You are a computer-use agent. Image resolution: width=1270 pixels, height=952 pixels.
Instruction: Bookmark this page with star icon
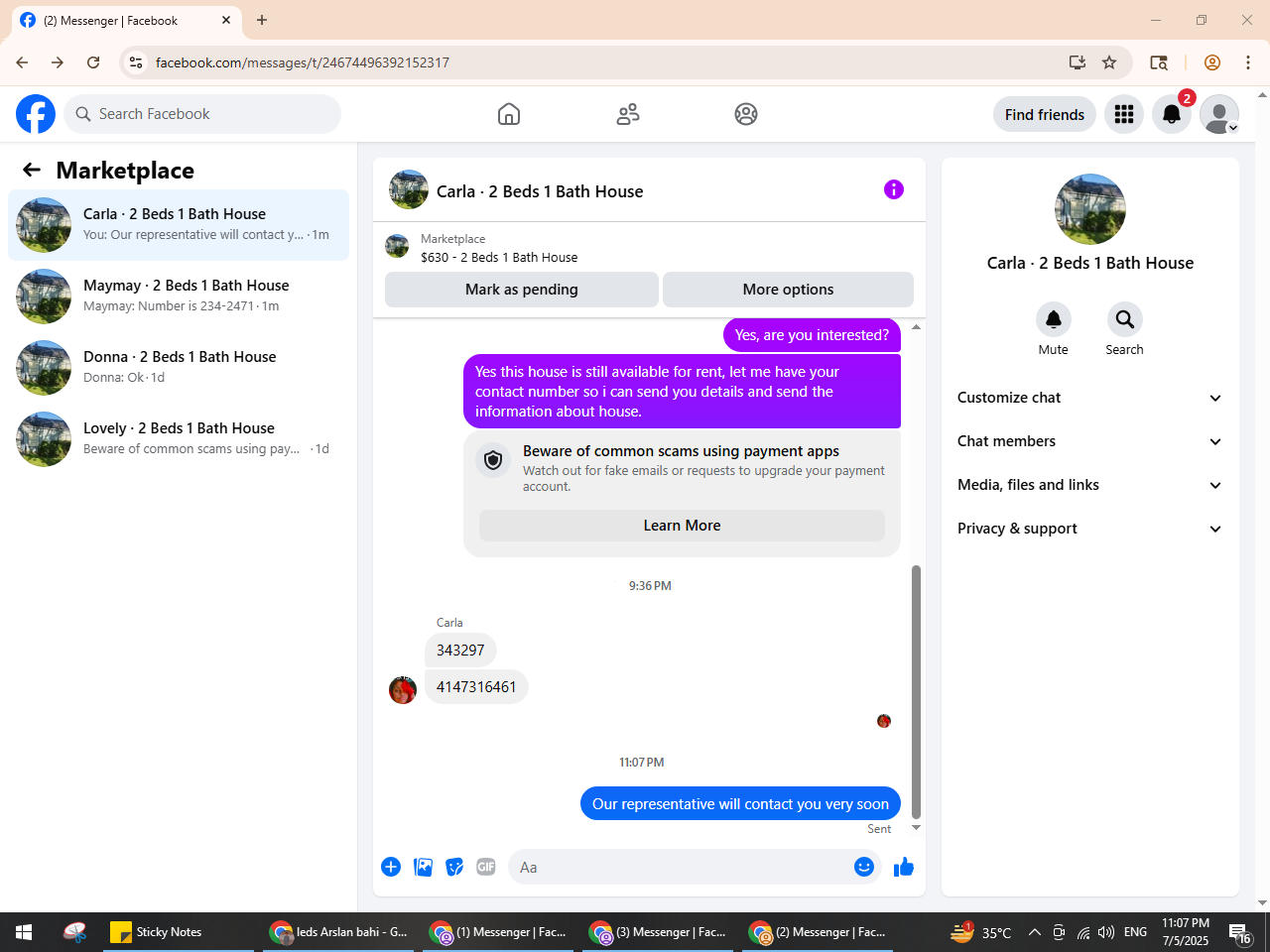coord(1109,62)
